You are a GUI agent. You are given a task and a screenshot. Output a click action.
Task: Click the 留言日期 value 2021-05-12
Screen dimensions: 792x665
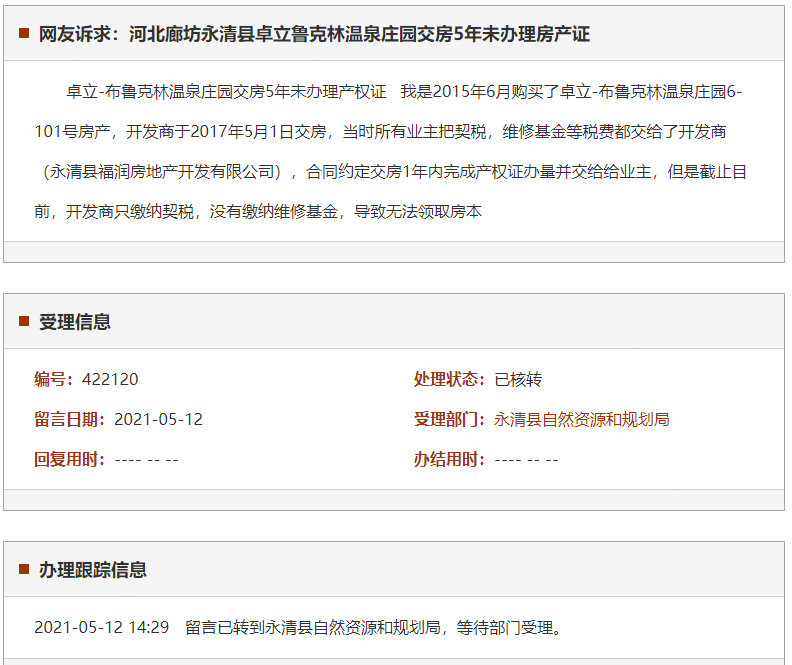(158, 419)
